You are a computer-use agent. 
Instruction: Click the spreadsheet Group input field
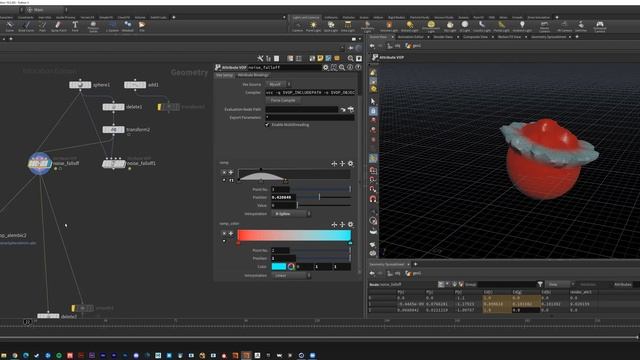(x=506, y=284)
